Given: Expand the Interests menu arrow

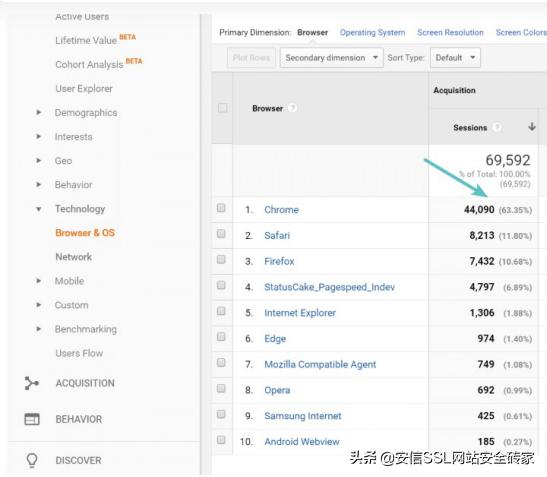Looking at the screenshot, I should pos(39,136).
